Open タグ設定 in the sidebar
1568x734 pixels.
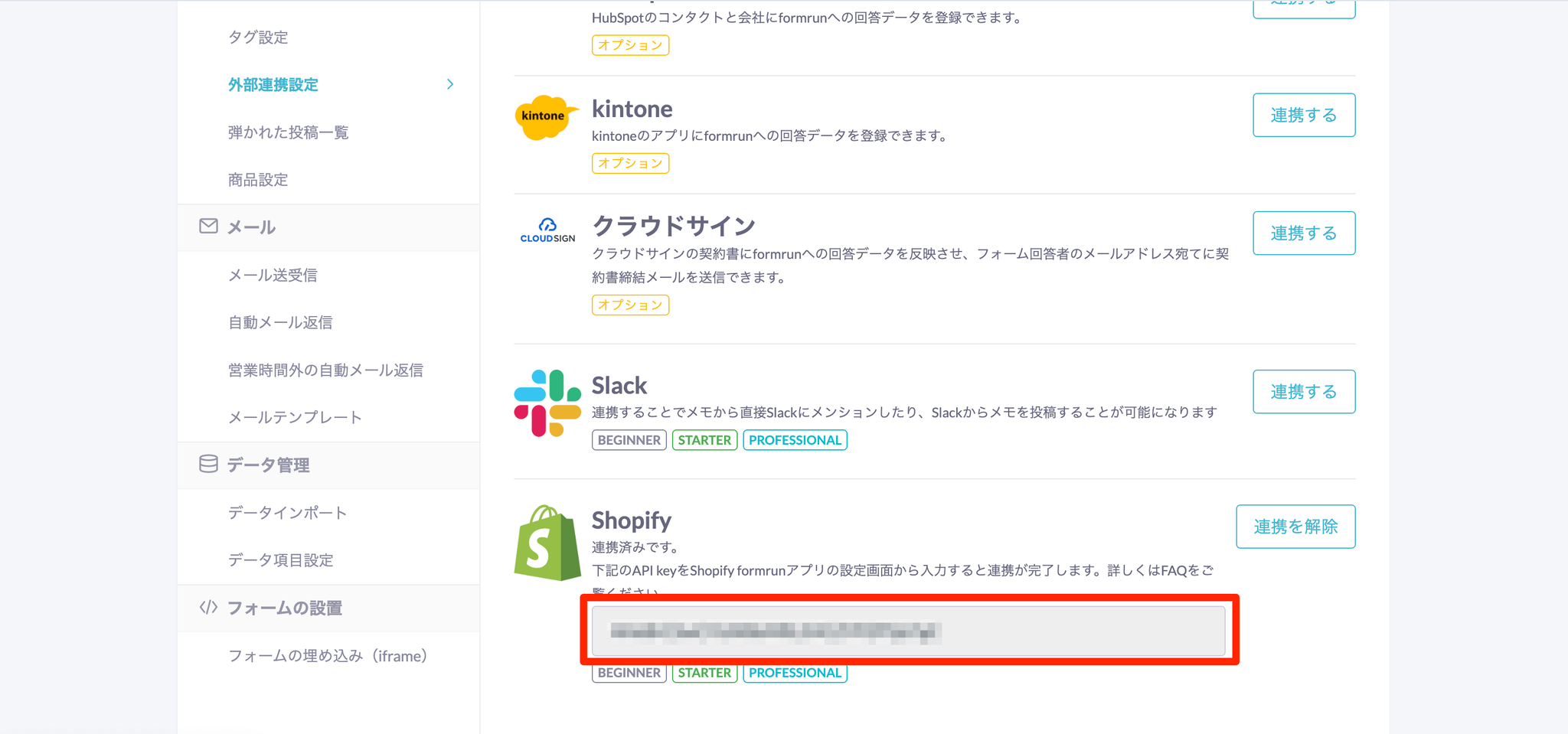pyautogui.click(x=258, y=38)
